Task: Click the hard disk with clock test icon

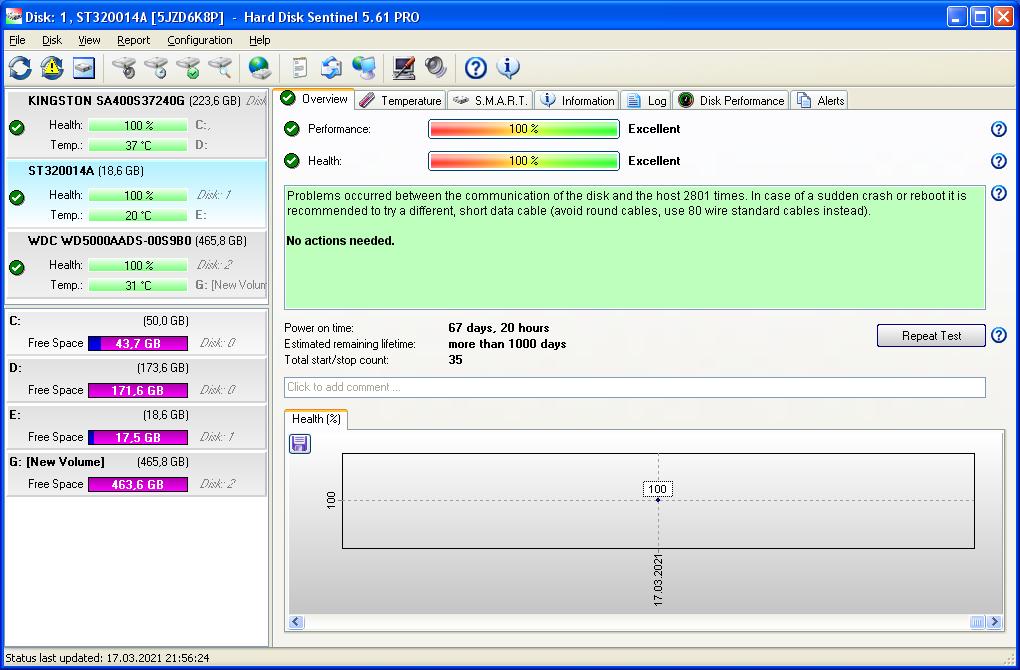Action: click(156, 68)
